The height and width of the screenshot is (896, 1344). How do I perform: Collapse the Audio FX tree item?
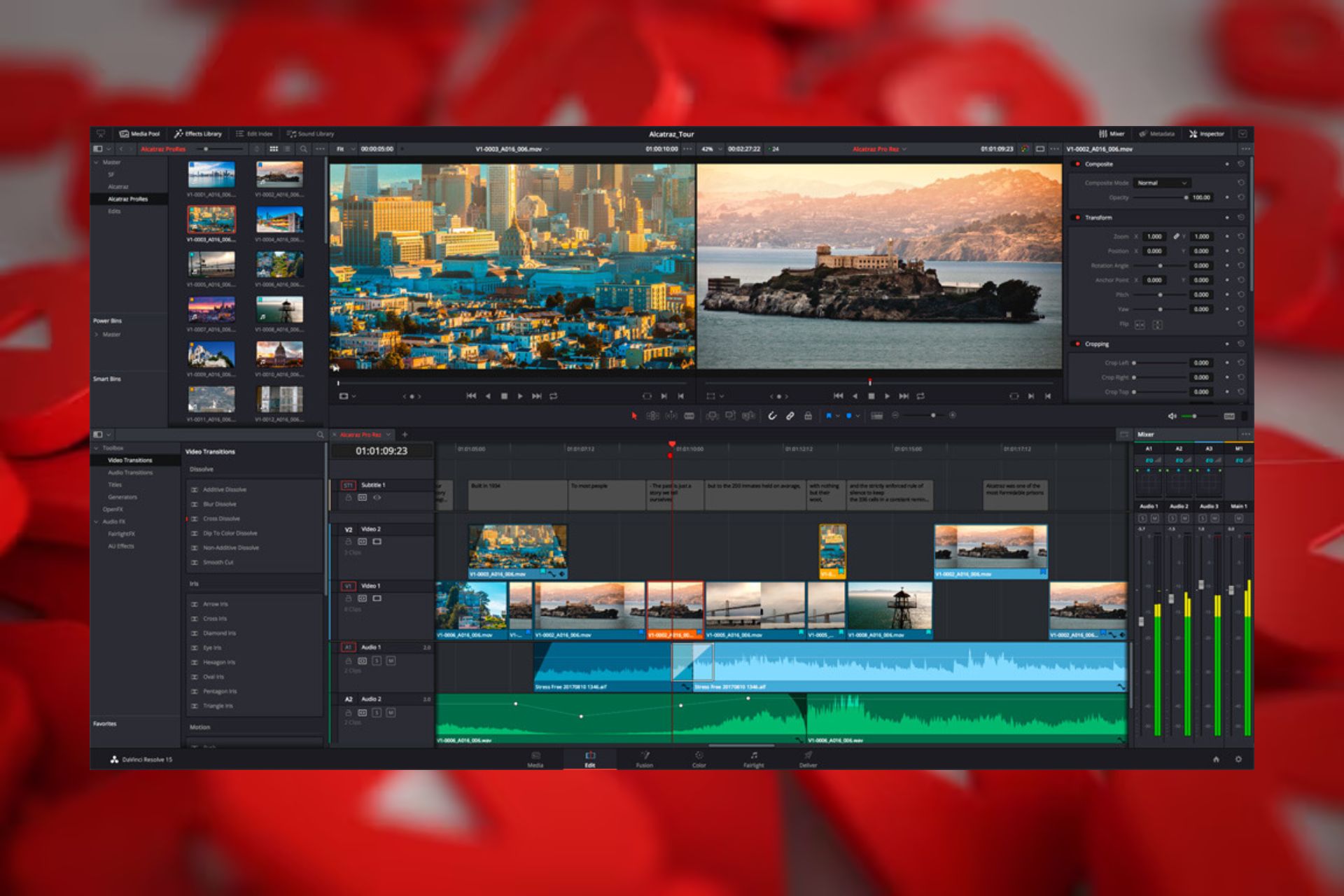(x=97, y=521)
